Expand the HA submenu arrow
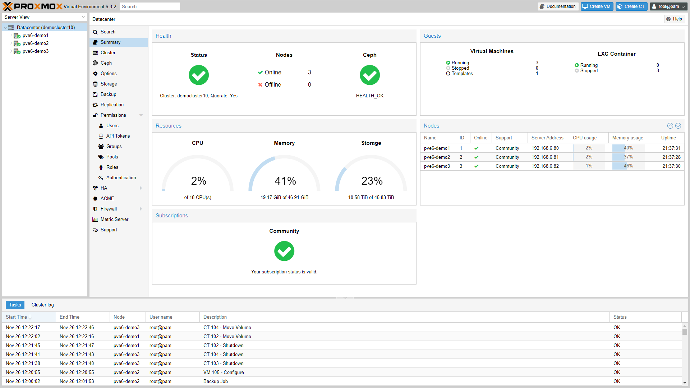The image size is (690, 388). coord(141,188)
